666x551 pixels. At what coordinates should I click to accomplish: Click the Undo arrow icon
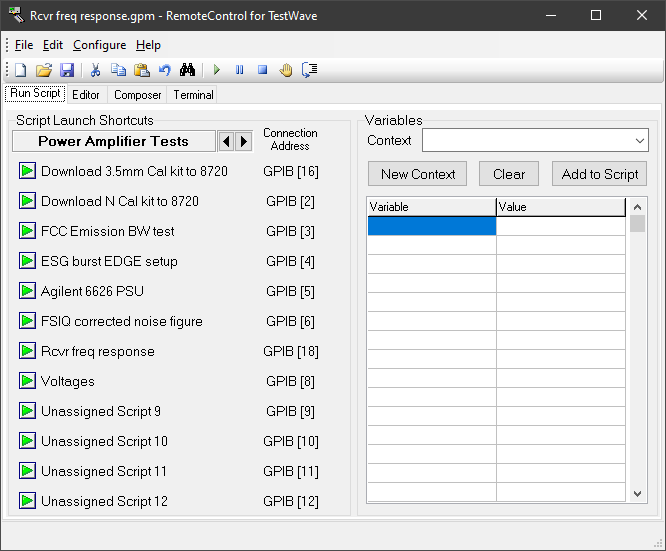coord(165,70)
